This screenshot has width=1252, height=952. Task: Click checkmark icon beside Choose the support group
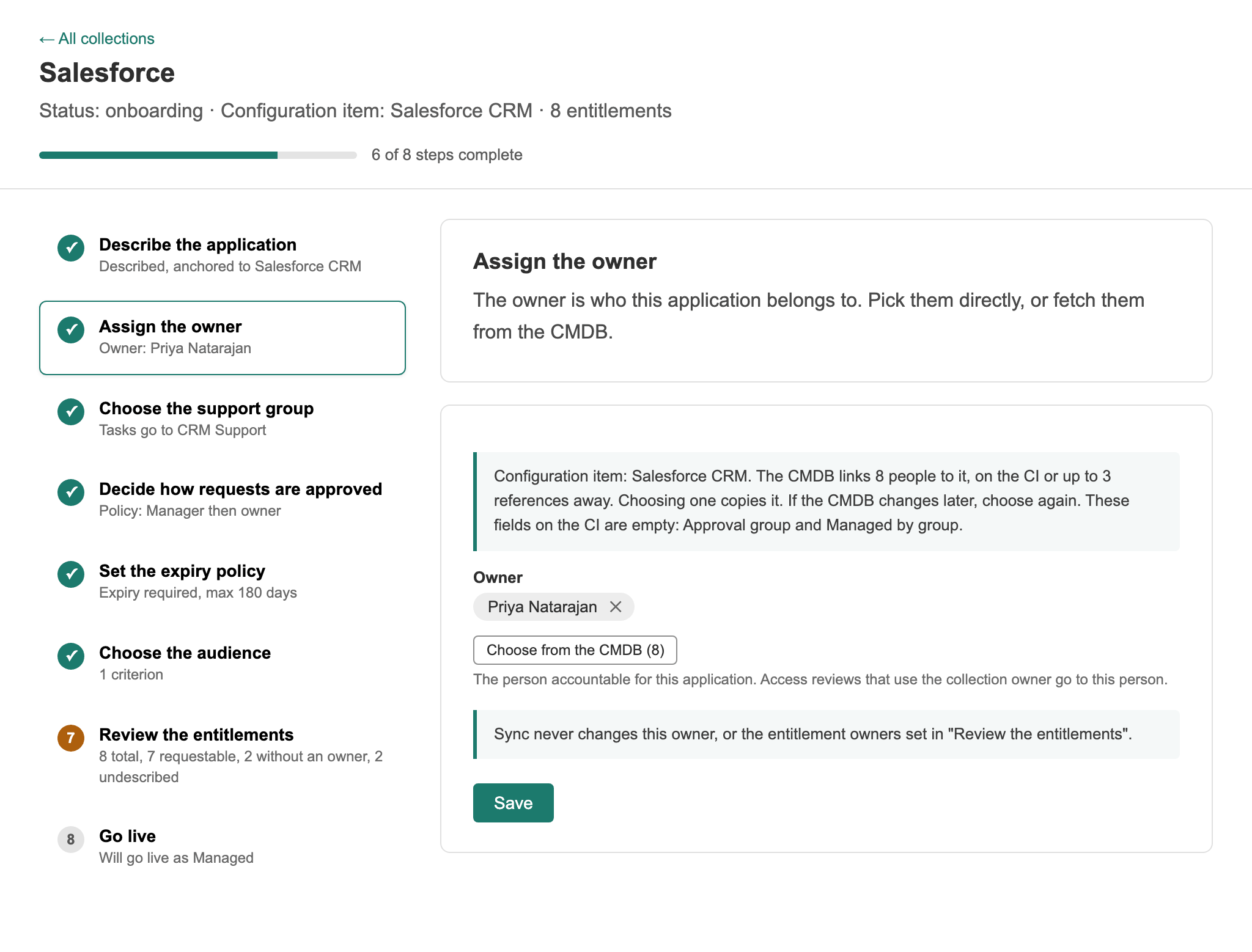tap(71, 412)
